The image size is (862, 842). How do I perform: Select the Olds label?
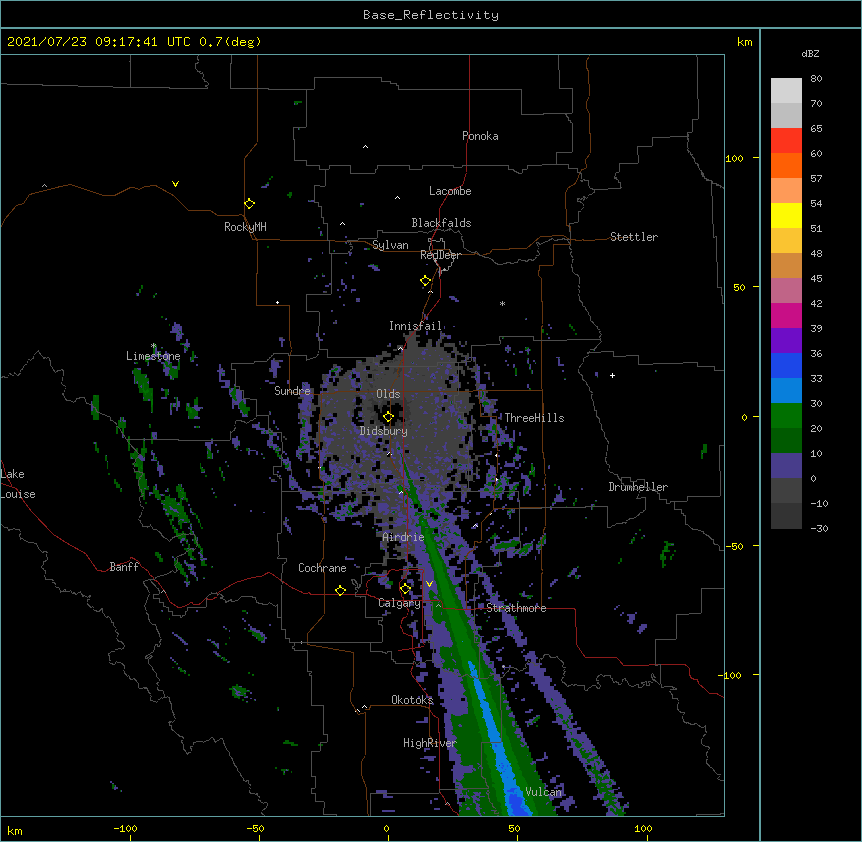click(388, 394)
